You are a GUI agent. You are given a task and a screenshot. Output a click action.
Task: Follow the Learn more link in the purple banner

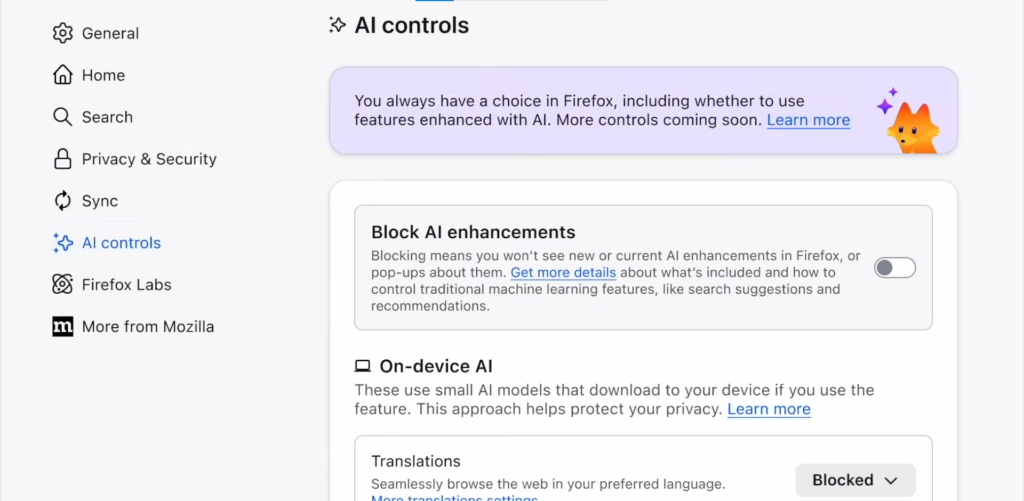pos(808,120)
